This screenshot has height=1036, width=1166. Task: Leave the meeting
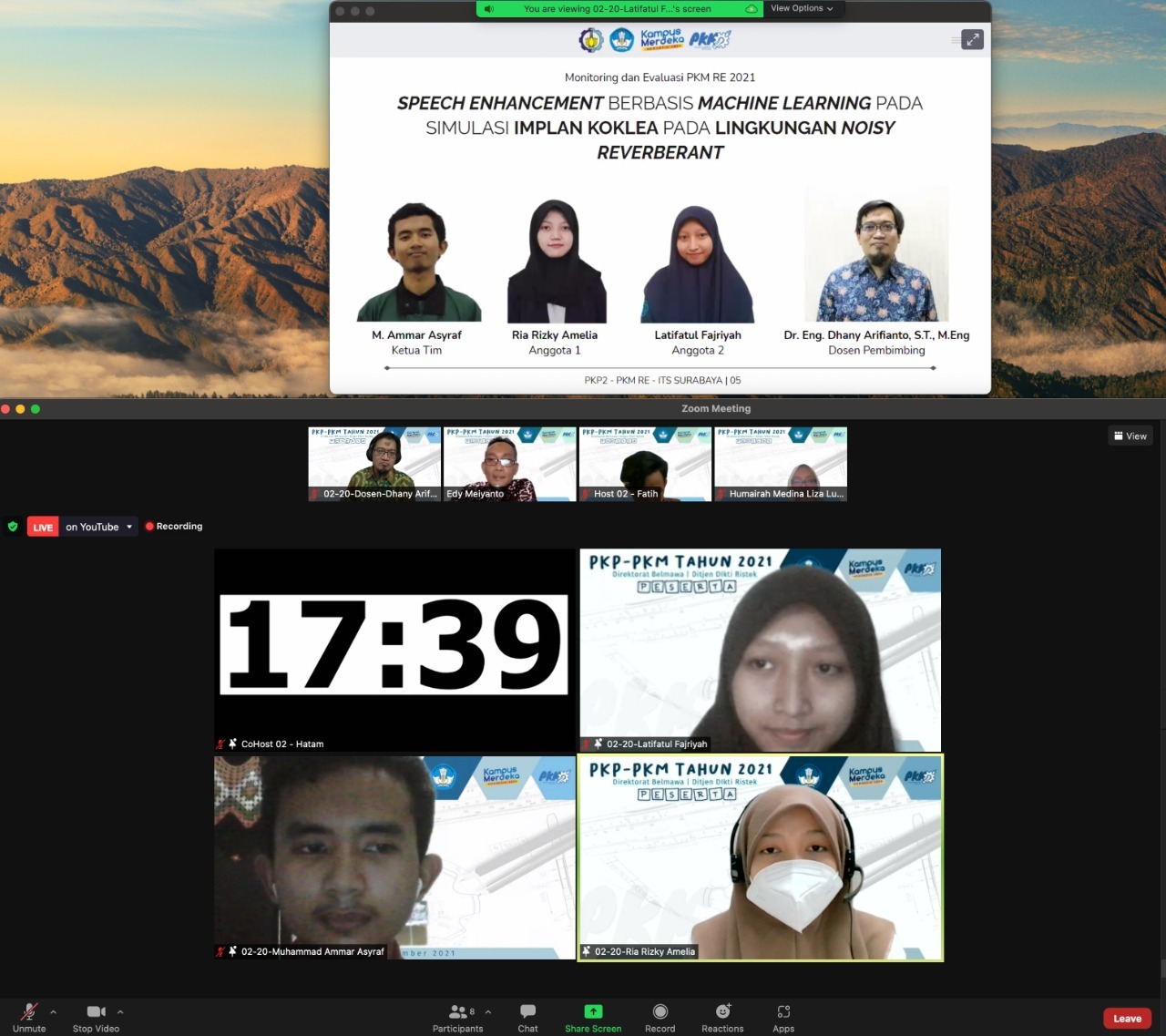[x=1127, y=1019]
